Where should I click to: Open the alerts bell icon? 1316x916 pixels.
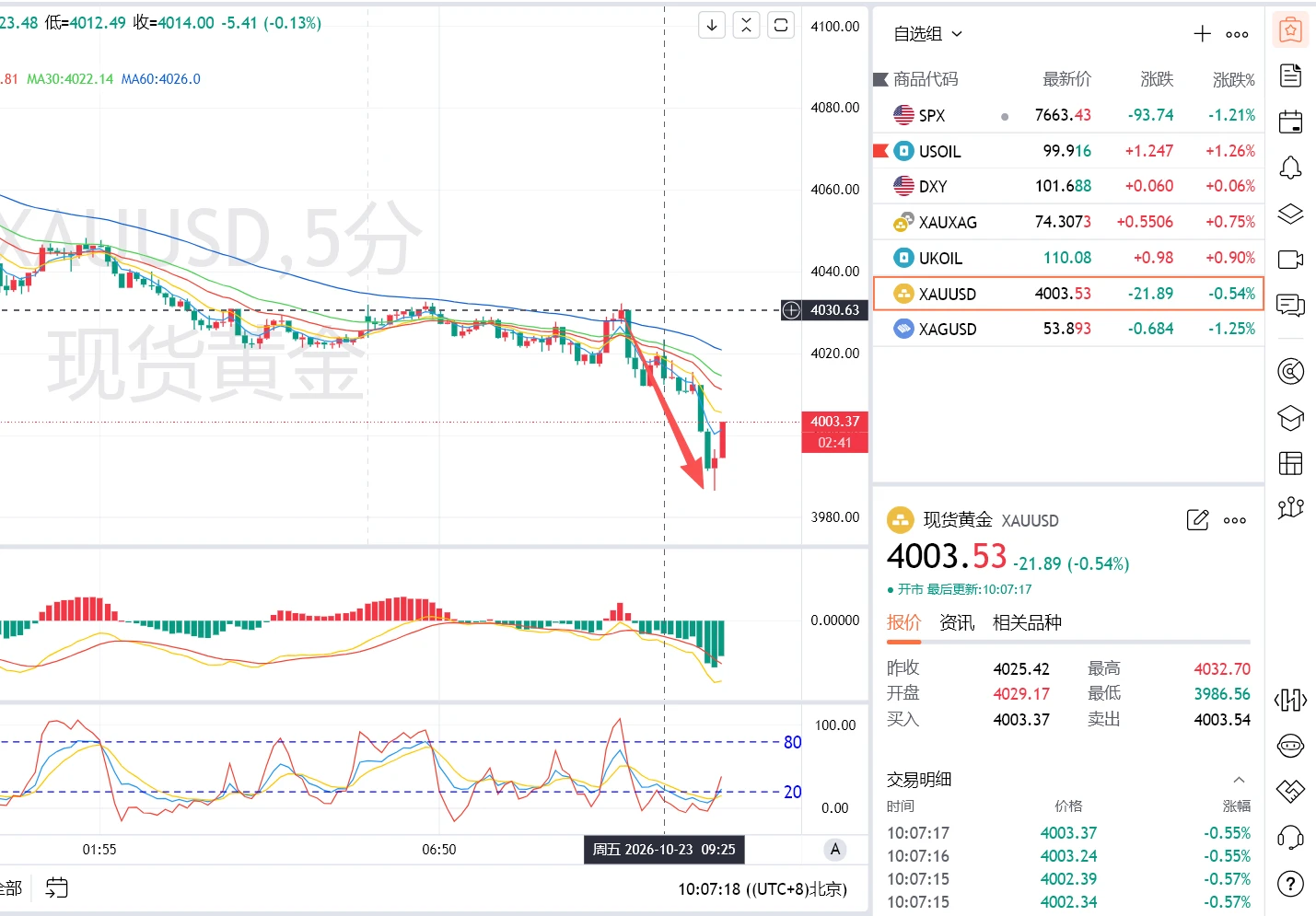[x=1290, y=168]
